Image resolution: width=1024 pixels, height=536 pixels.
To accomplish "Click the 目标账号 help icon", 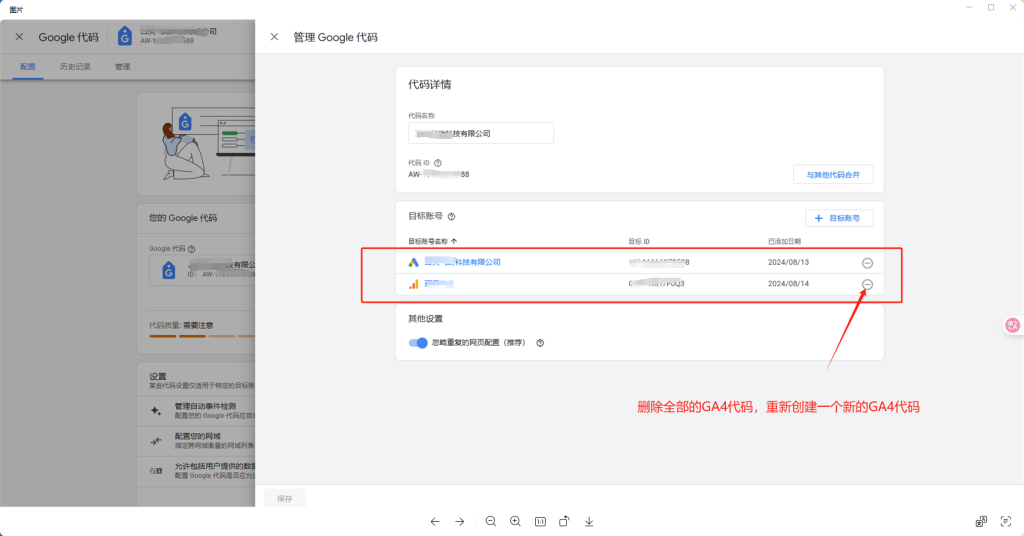I will point(451,217).
